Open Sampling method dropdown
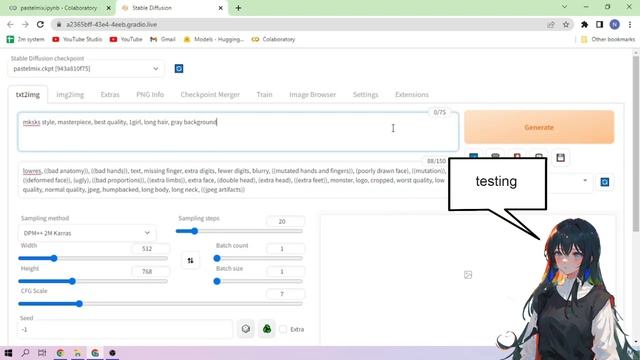The height and width of the screenshot is (360, 640). click(x=87, y=233)
